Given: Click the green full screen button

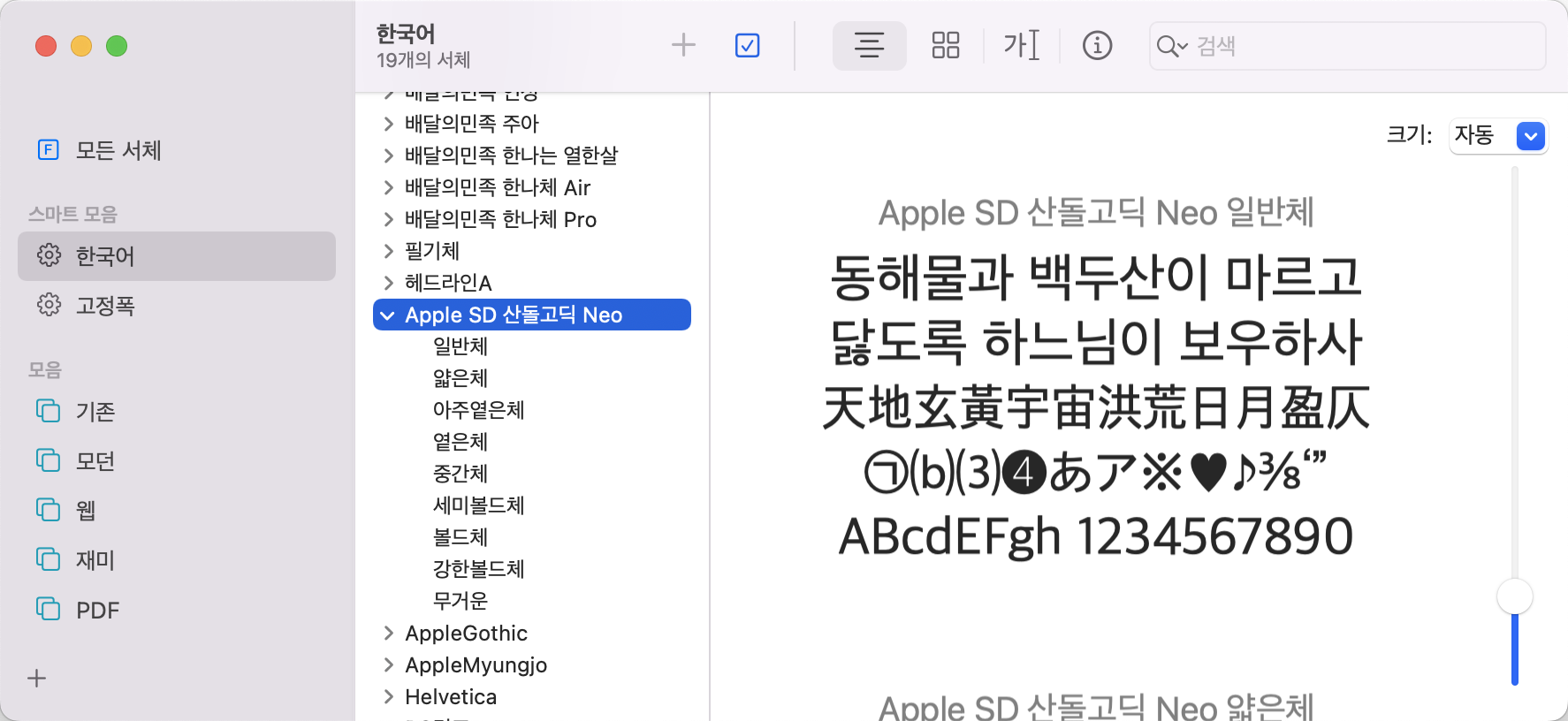Looking at the screenshot, I should click(x=117, y=46).
